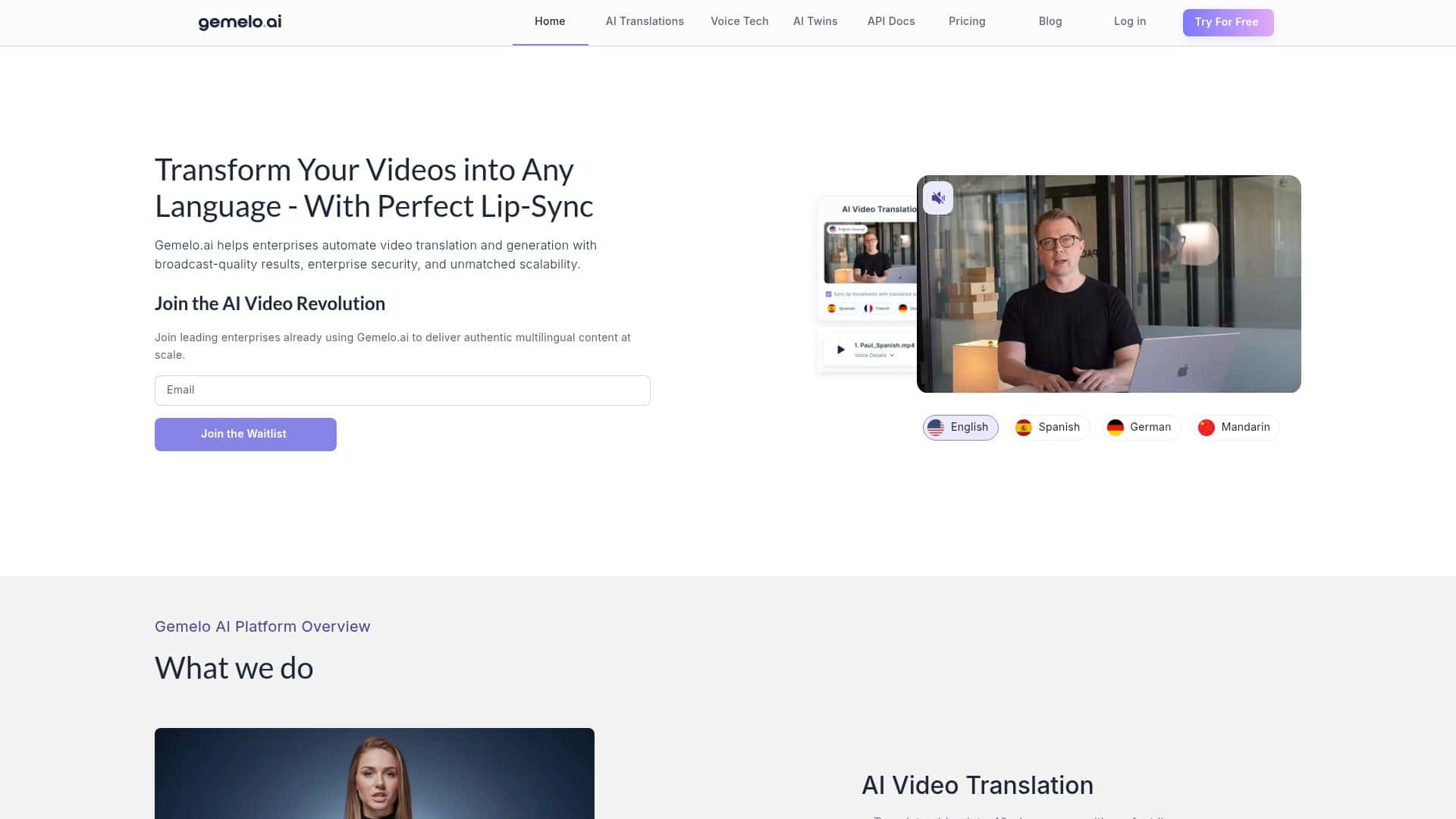Click the woman video thumbnail

374,773
